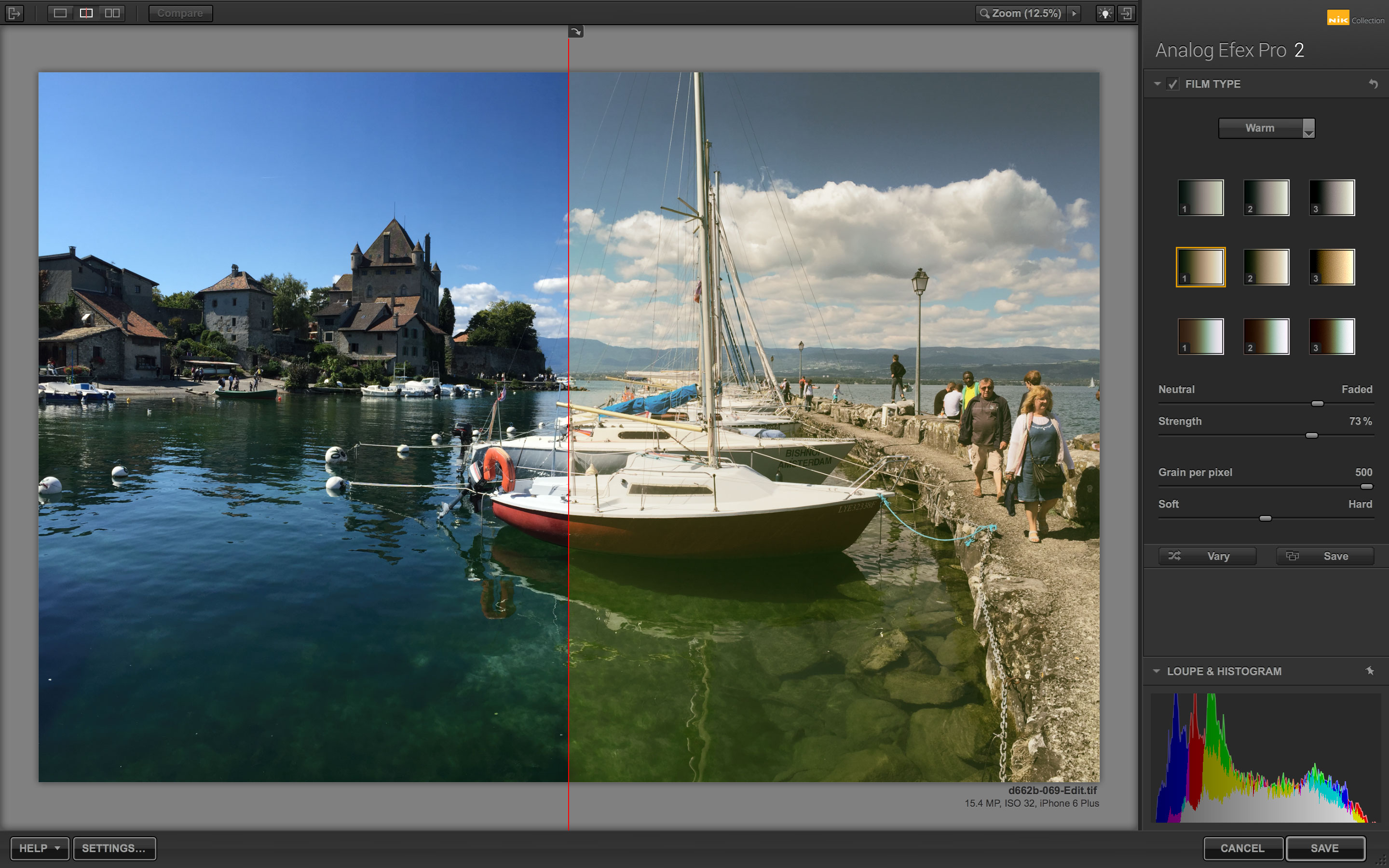The width and height of the screenshot is (1389, 868).
Task: Collapse the Loupe & Histogram section
Action: coord(1156,670)
